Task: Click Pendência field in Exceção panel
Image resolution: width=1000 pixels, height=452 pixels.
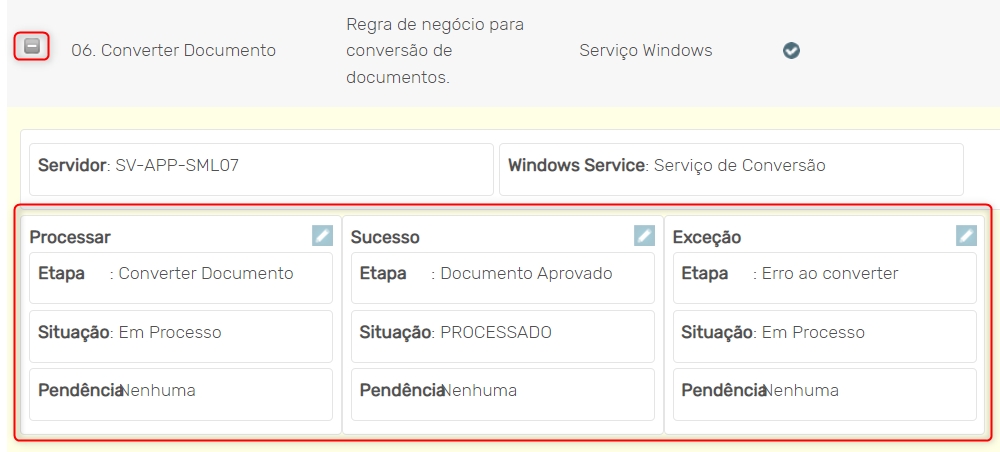Action: [x=825, y=393]
